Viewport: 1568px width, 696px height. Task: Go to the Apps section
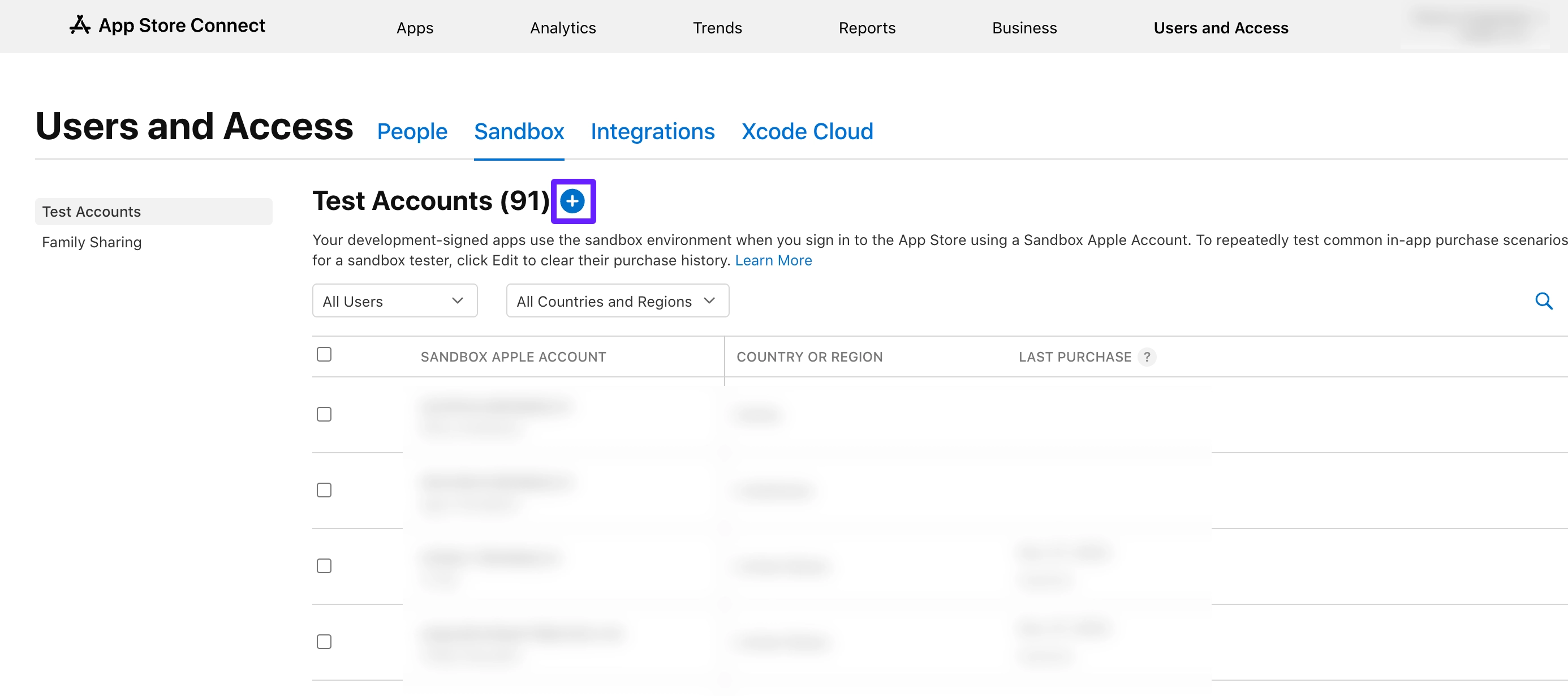(415, 27)
